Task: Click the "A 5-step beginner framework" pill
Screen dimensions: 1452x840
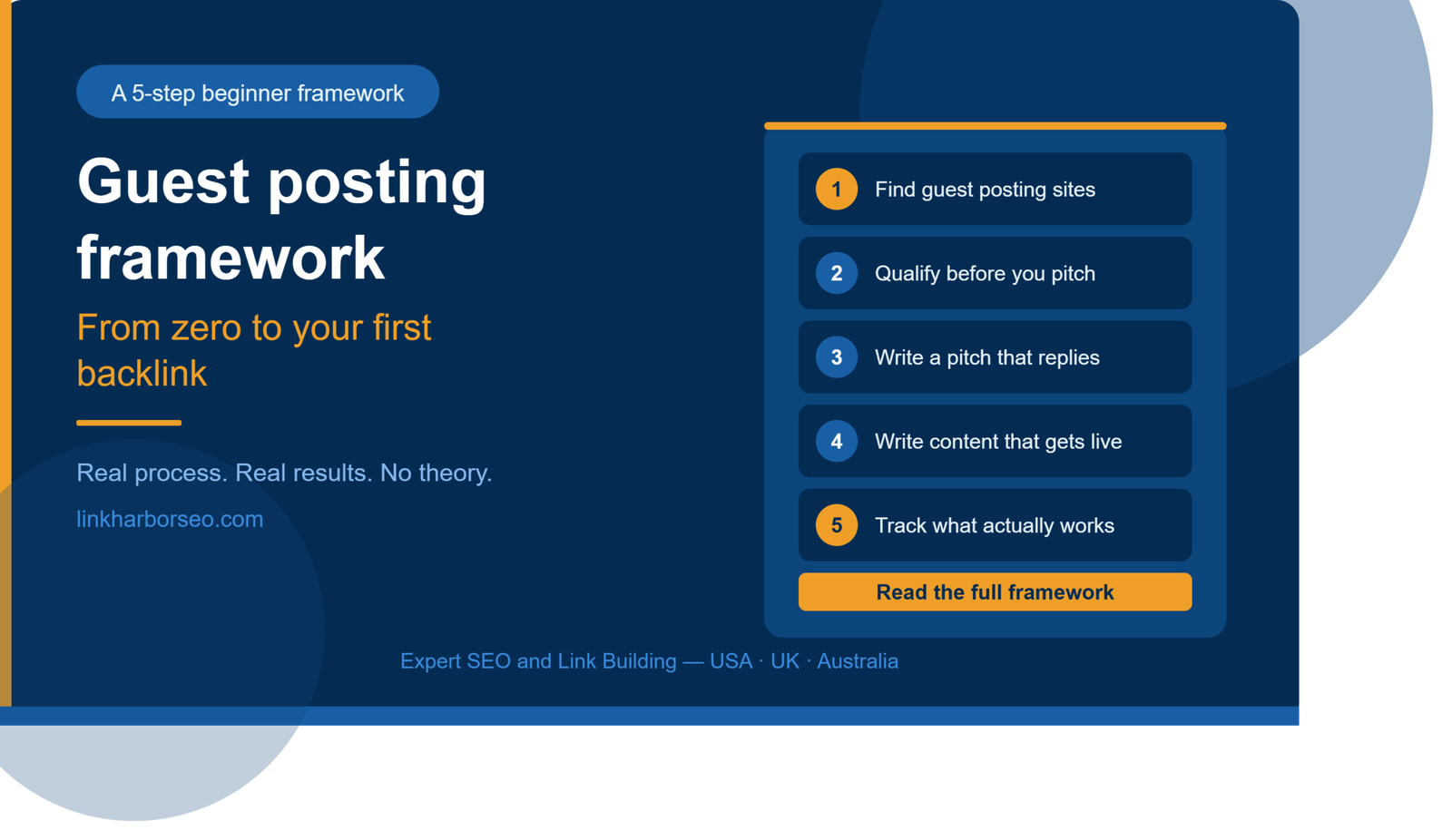Action: click(x=258, y=92)
